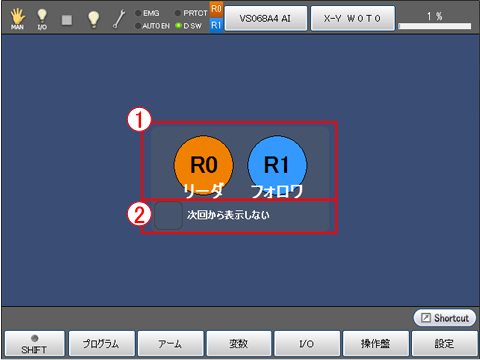Open the X-Y W0 T0 coordinate selector
The height and width of the screenshot is (360, 480).
353,18
